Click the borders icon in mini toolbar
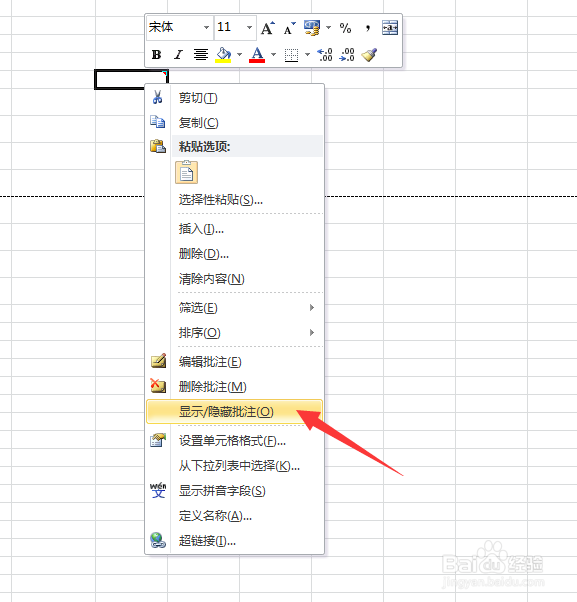This screenshot has height=602, width=577. [291, 55]
